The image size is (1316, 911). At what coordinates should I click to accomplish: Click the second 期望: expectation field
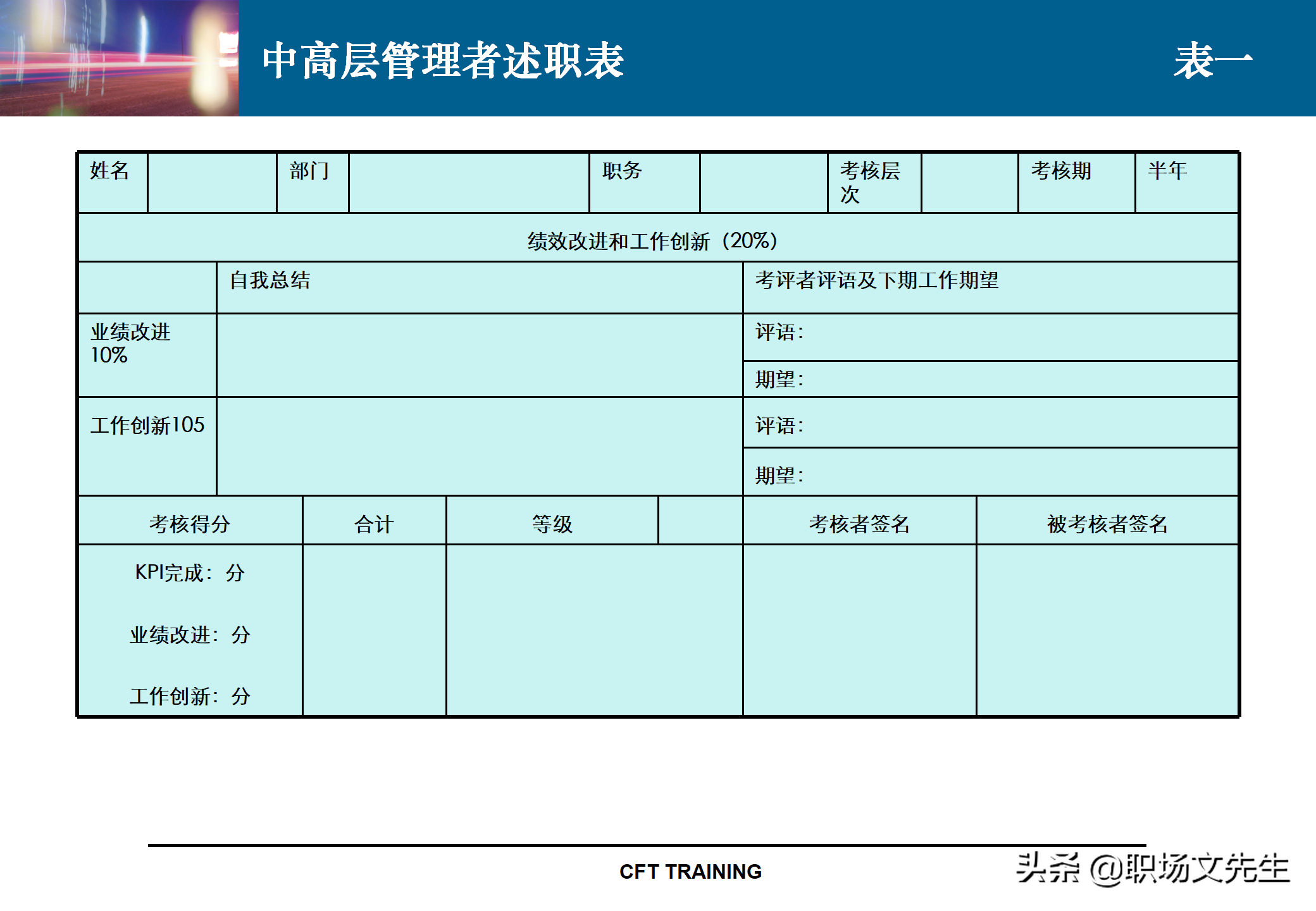pos(990,472)
